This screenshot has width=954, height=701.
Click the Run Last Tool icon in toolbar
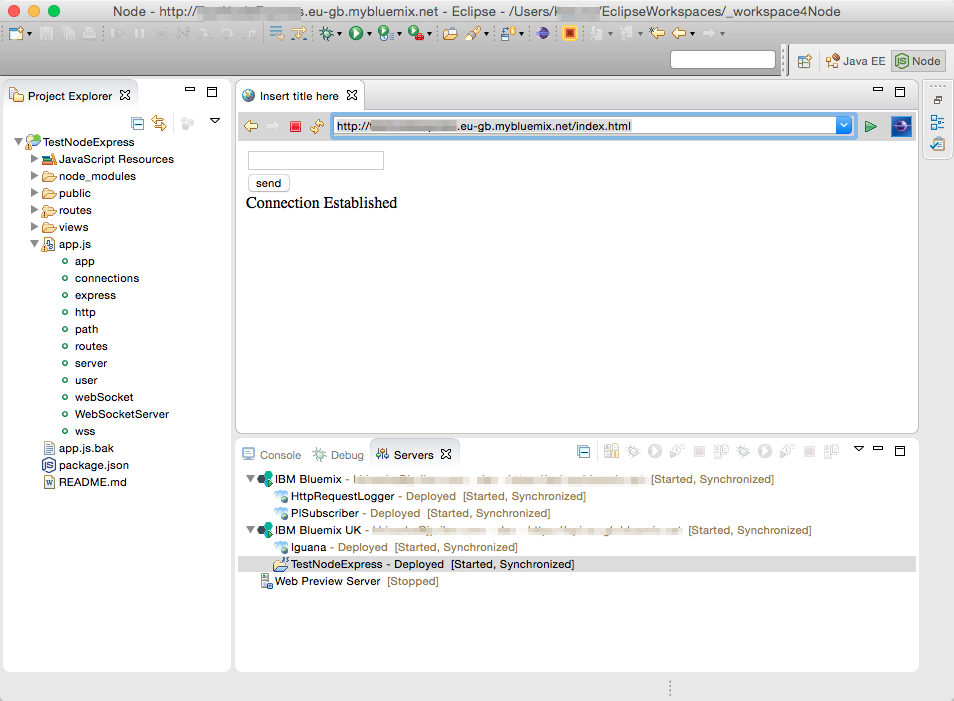click(x=416, y=33)
